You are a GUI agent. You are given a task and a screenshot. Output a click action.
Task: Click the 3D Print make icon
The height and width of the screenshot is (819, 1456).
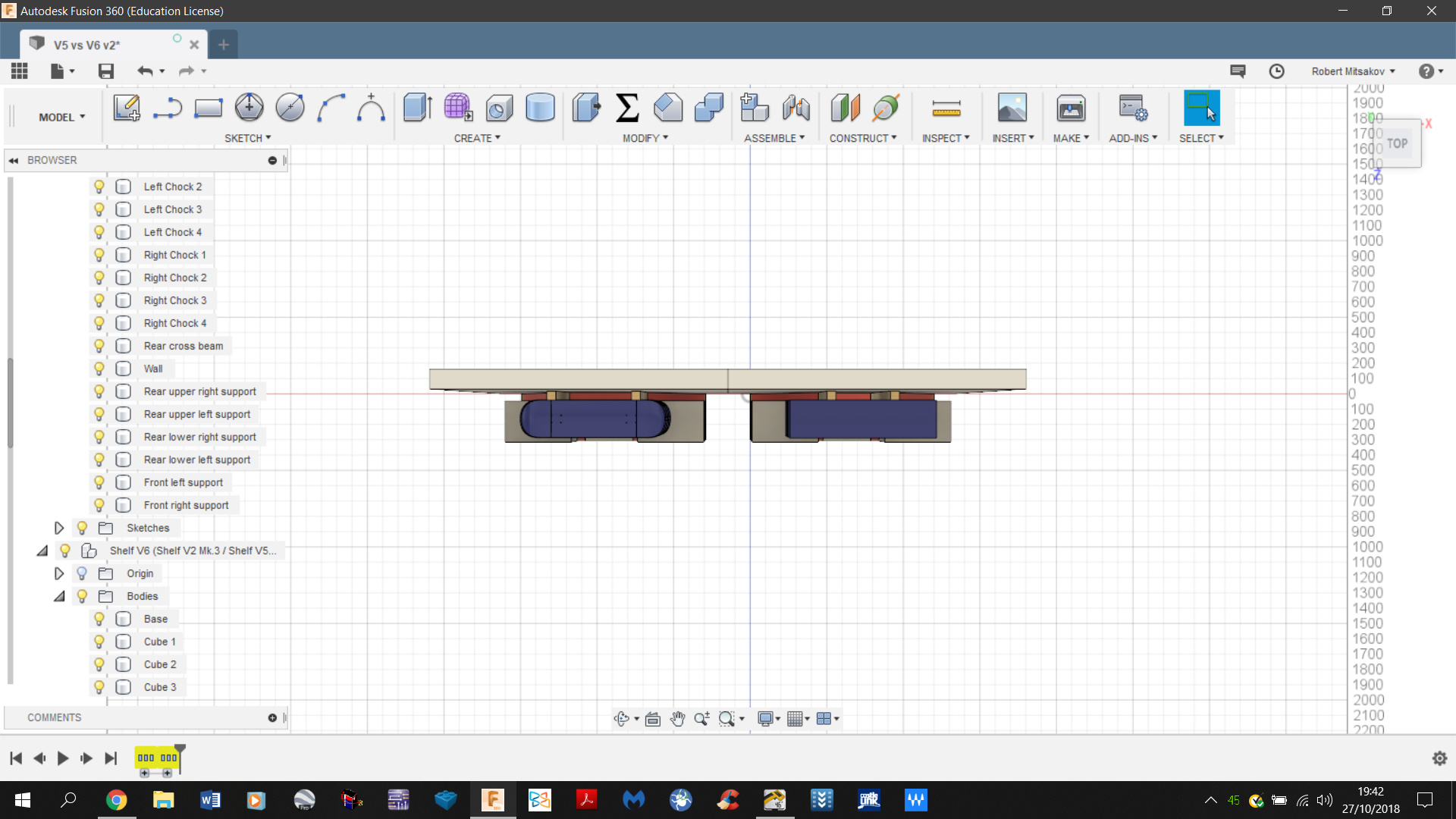1071,108
